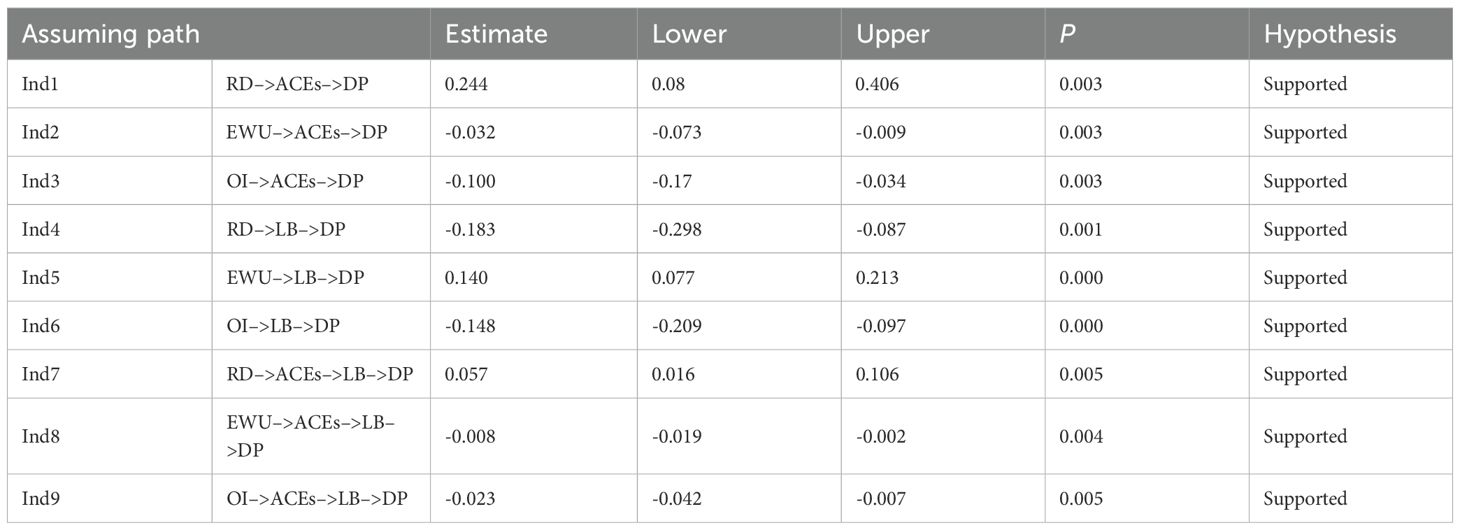
Task: Click the RD–>ACEs–>LB–>DP path cell
Action: [313, 374]
